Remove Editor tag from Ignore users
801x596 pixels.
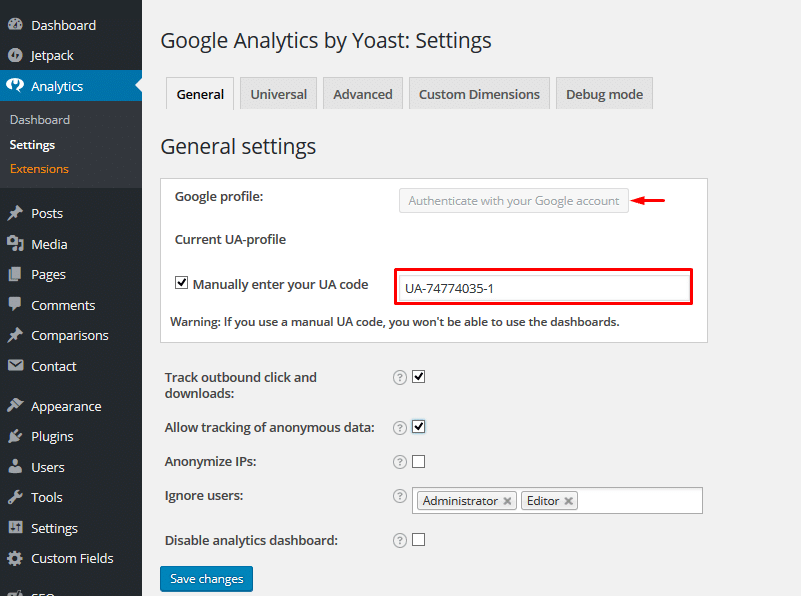tap(568, 501)
